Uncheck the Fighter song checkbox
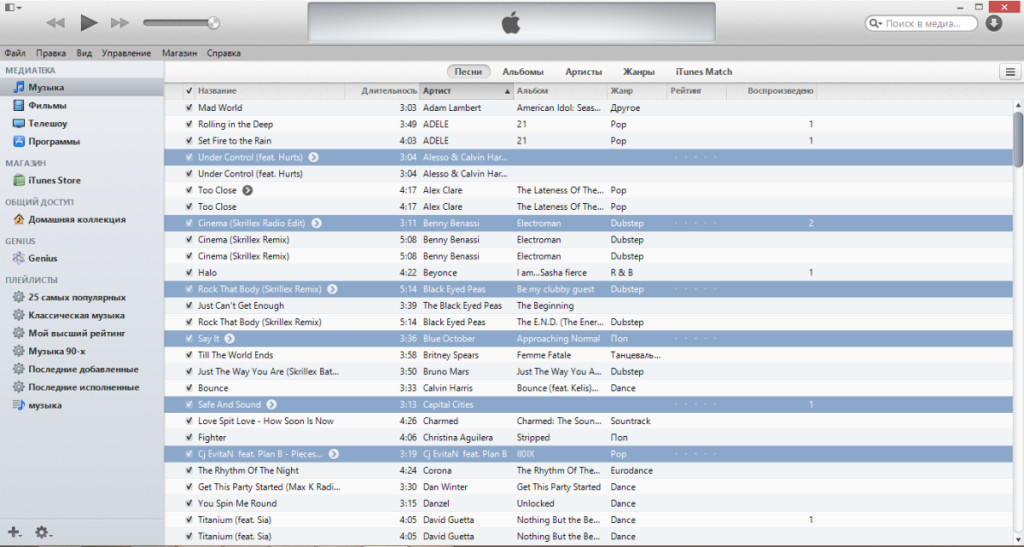The image size is (1024, 547). point(189,437)
